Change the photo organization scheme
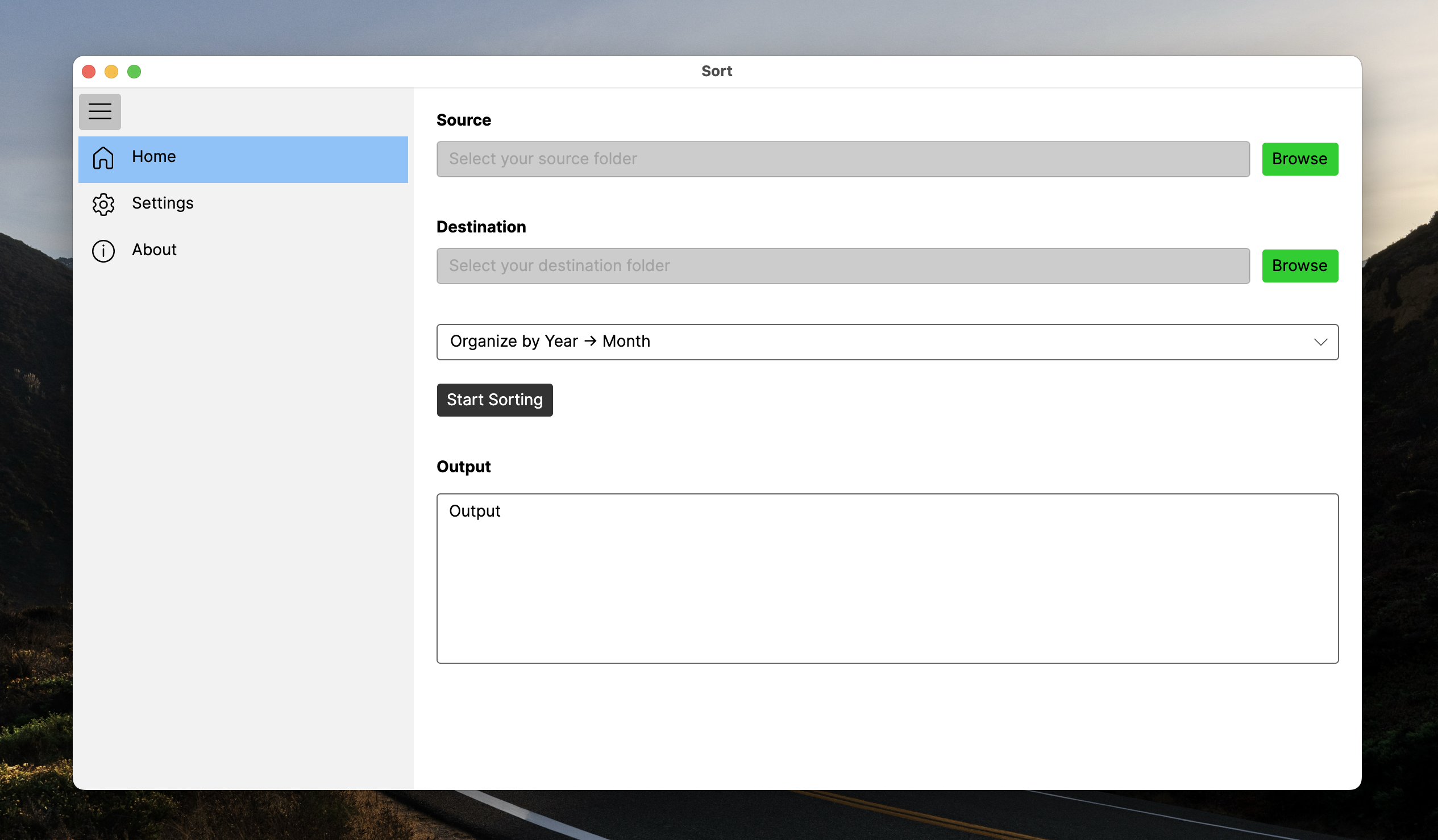This screenshot has height=840, width=1438. [887, 342]
